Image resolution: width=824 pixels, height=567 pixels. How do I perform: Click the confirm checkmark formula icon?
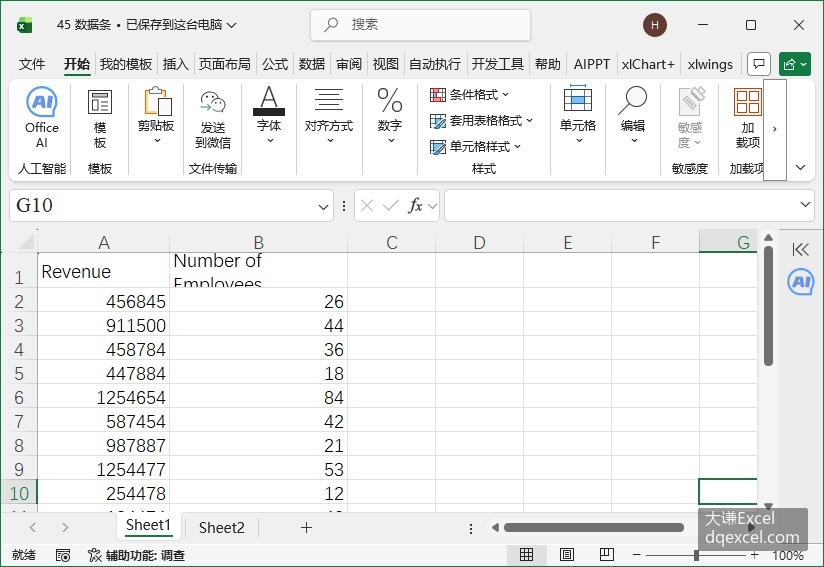pos(390,205)
